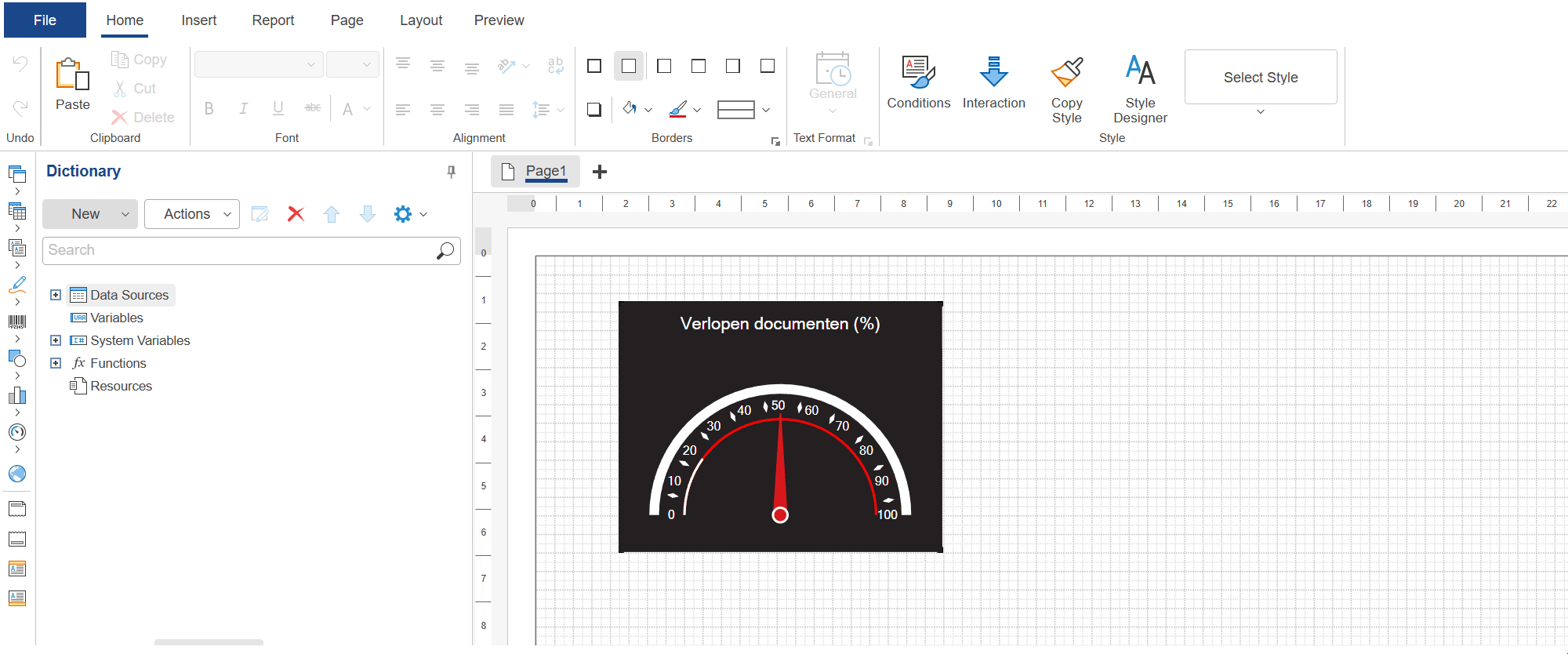Expand the System Variables tree node
Image resolution: width=1568 pixels, height=654 pixels.
(56, 340)
